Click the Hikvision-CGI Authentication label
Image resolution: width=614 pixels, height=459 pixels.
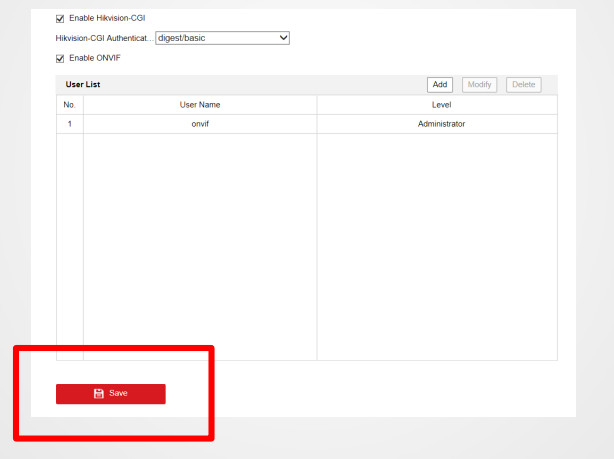(104, 38)
